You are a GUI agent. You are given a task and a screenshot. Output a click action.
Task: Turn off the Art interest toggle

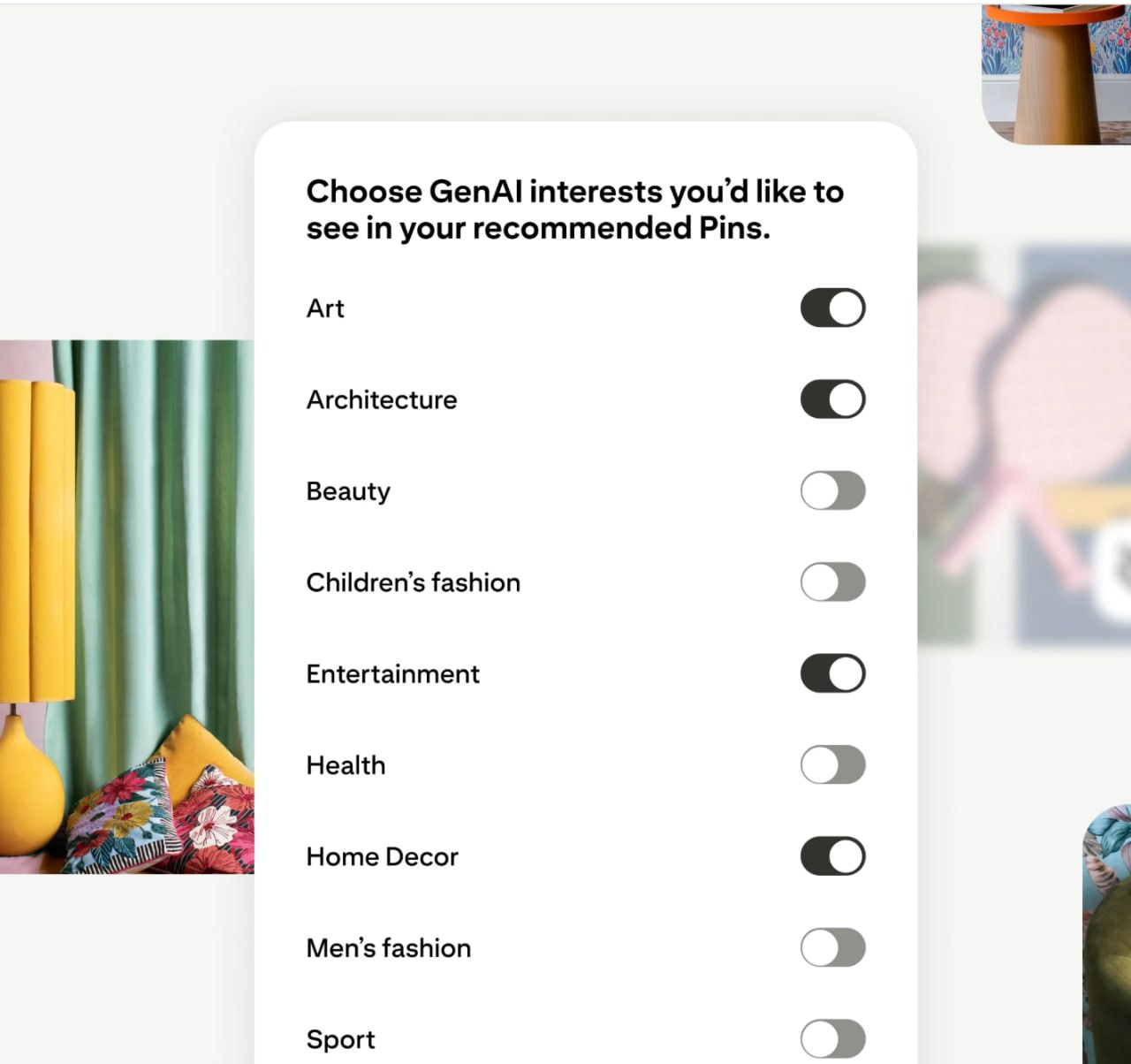click(832, 308)
